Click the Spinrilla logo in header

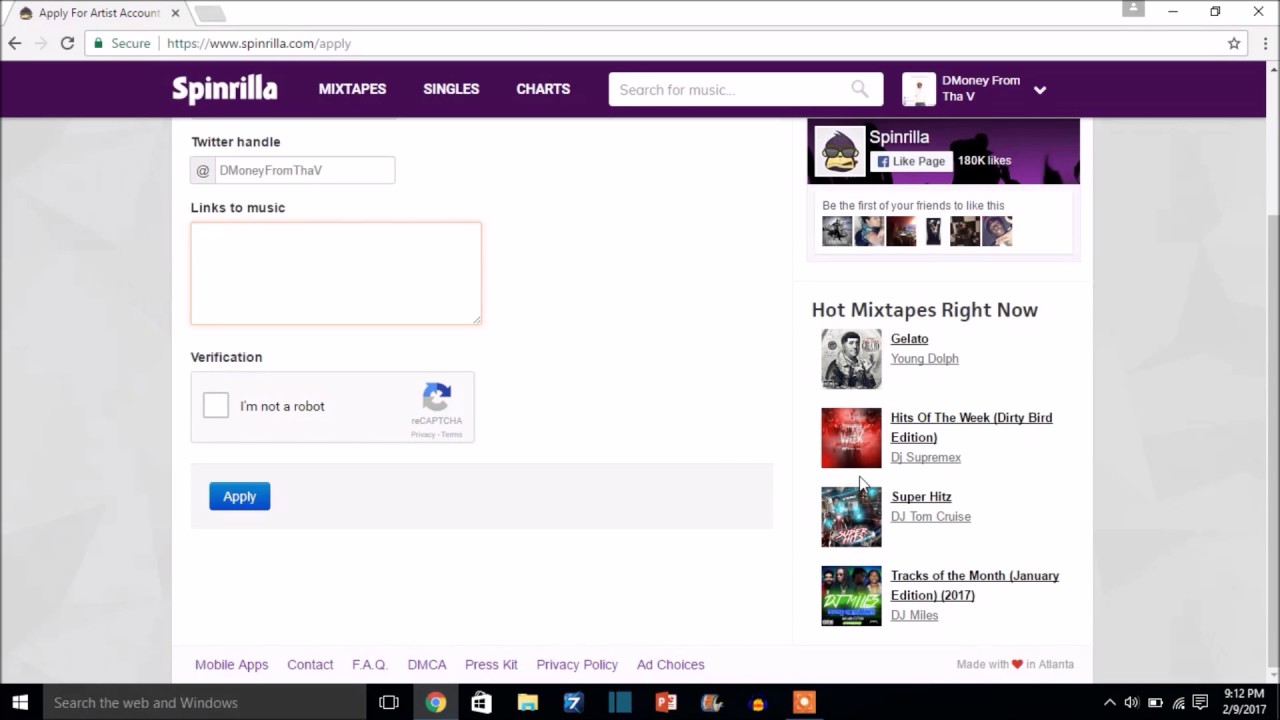[224, 89]
